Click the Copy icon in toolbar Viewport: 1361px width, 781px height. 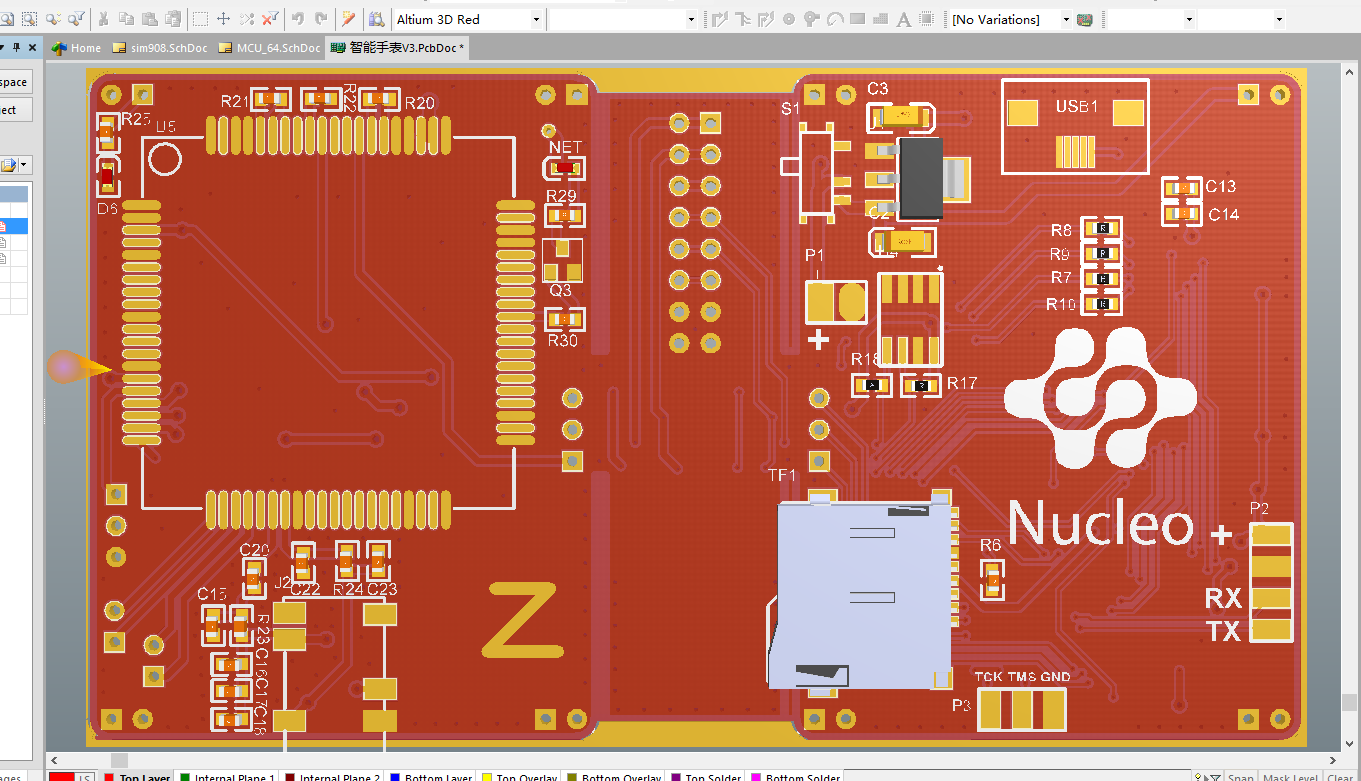(126, 19)
